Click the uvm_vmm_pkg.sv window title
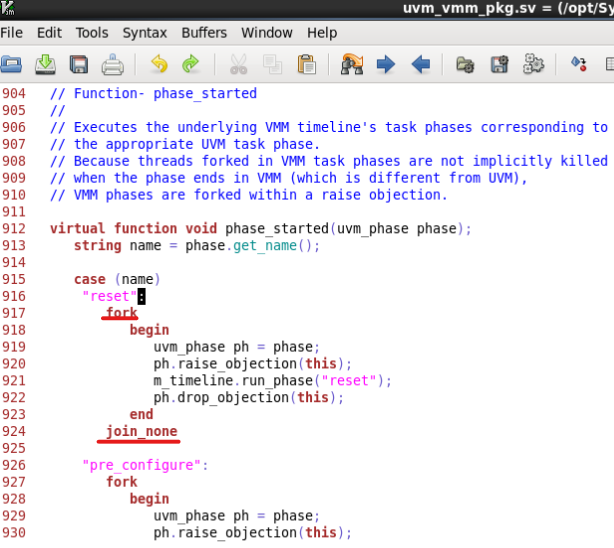614x548 pixels. click(508, 8)
